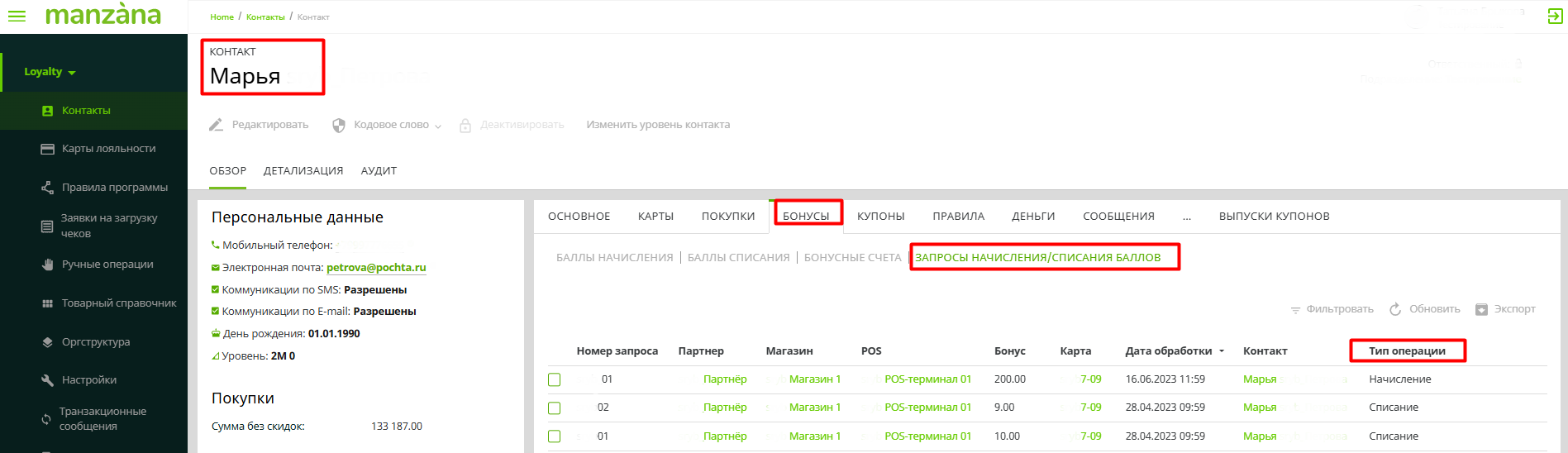The width and height of the screenshot is (1568, 453).
Task: Tick the checkbox for the 16.06.2023 Начисление row
Action: click(x=555, y=379)
